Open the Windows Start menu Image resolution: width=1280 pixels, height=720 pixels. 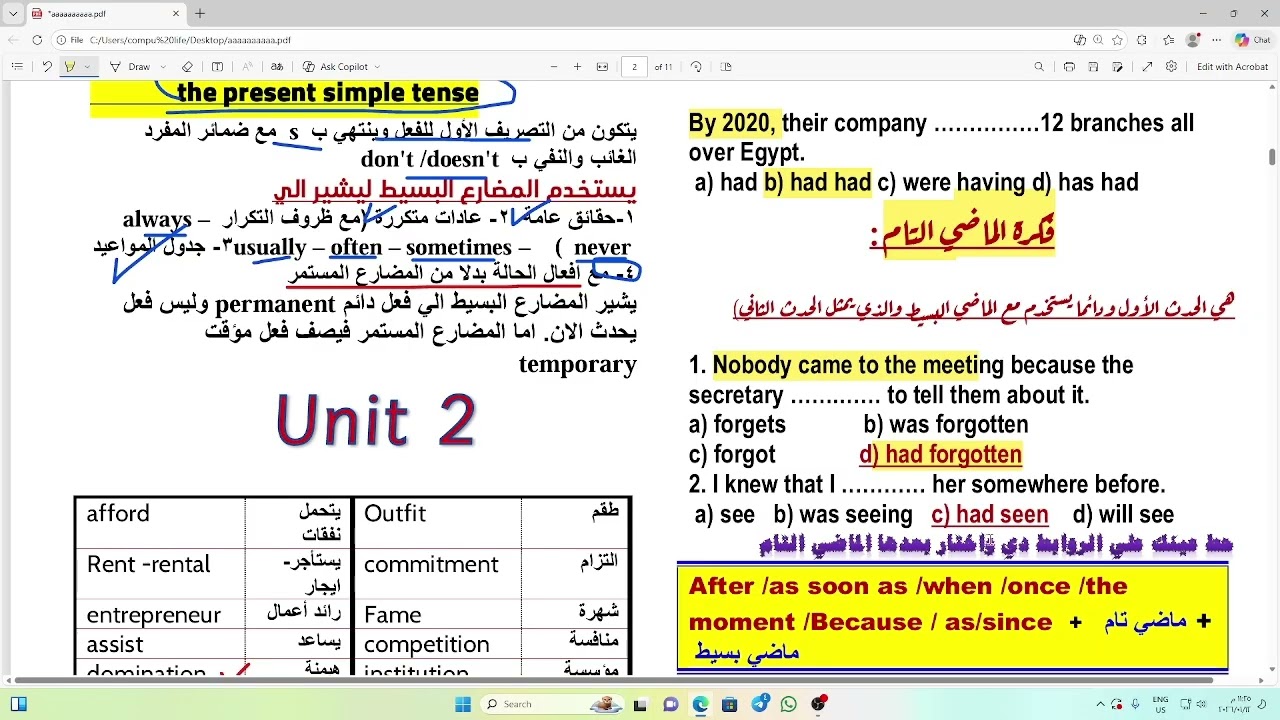[463, 704]
